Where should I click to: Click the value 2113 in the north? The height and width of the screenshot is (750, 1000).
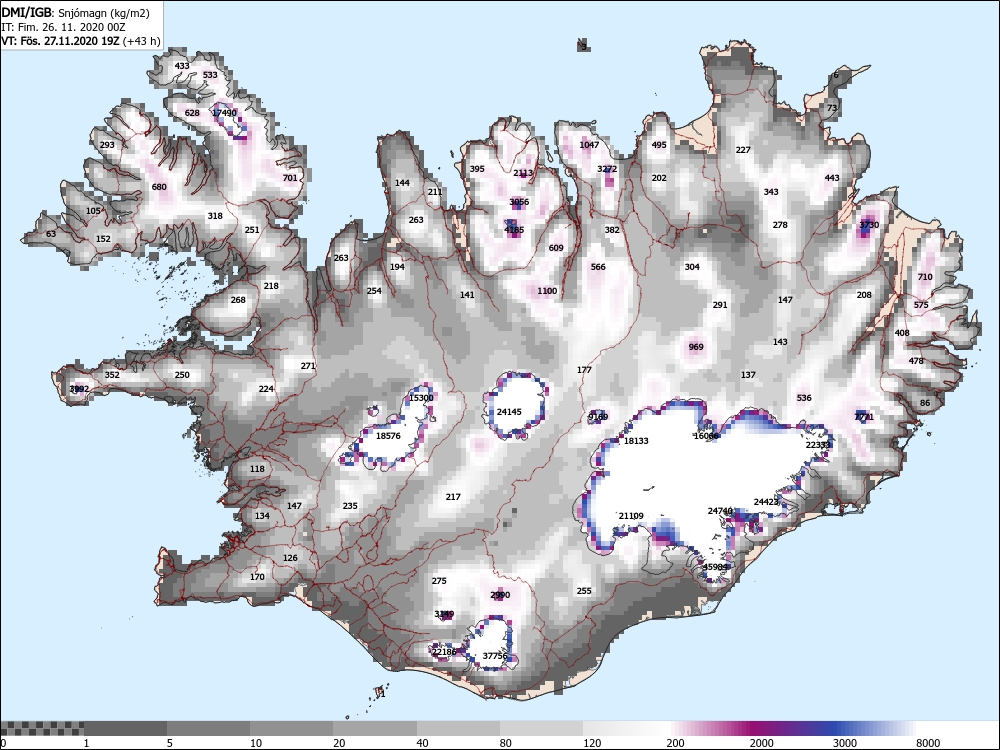pos(523,173)
